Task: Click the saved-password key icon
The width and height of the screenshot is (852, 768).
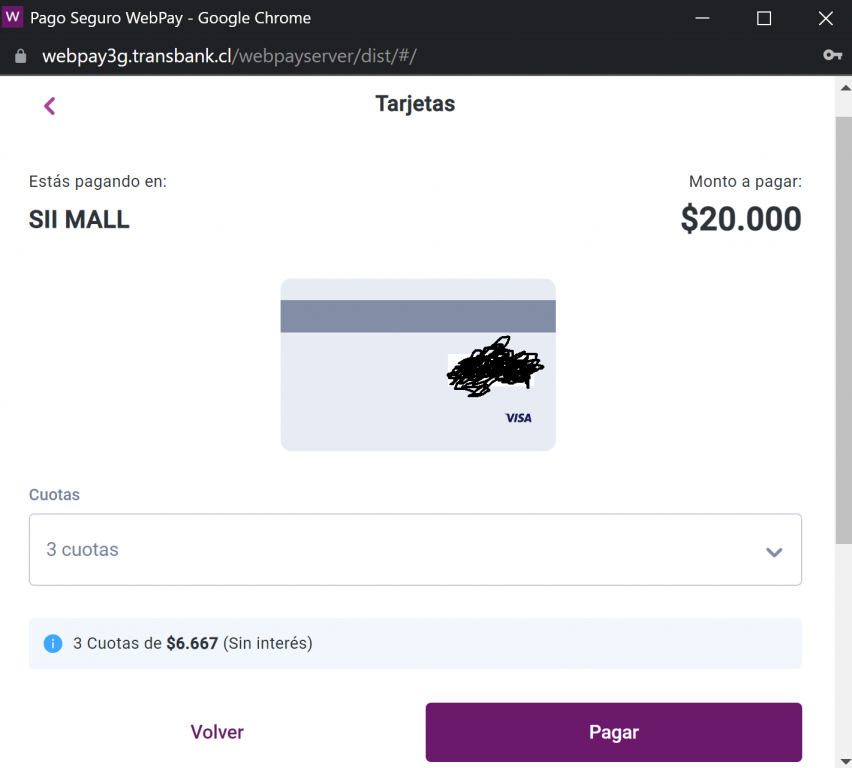Action: tap(832, 55)
